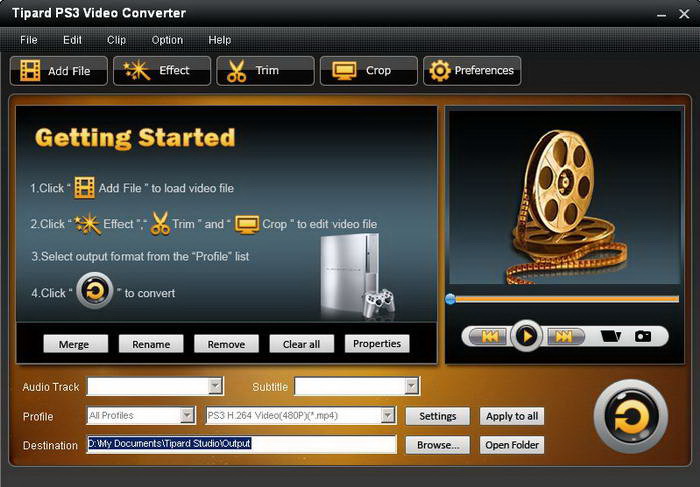Click the scissors Trim icon in step 2
700x487 pixels.
pyautogui.click(x=160, y=223)
